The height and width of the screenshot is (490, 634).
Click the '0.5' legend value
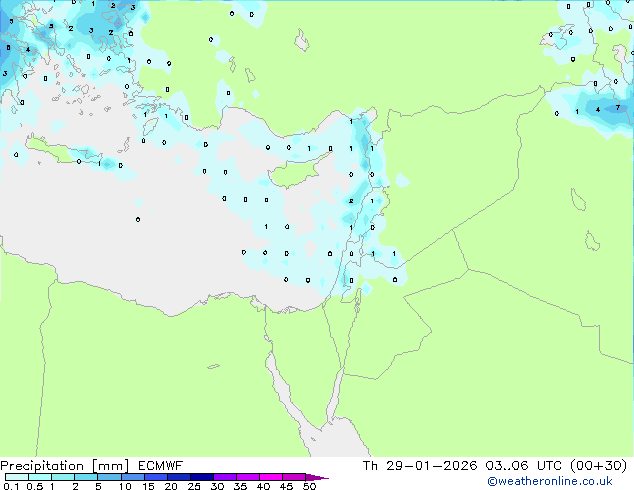[x=35, y=486]
